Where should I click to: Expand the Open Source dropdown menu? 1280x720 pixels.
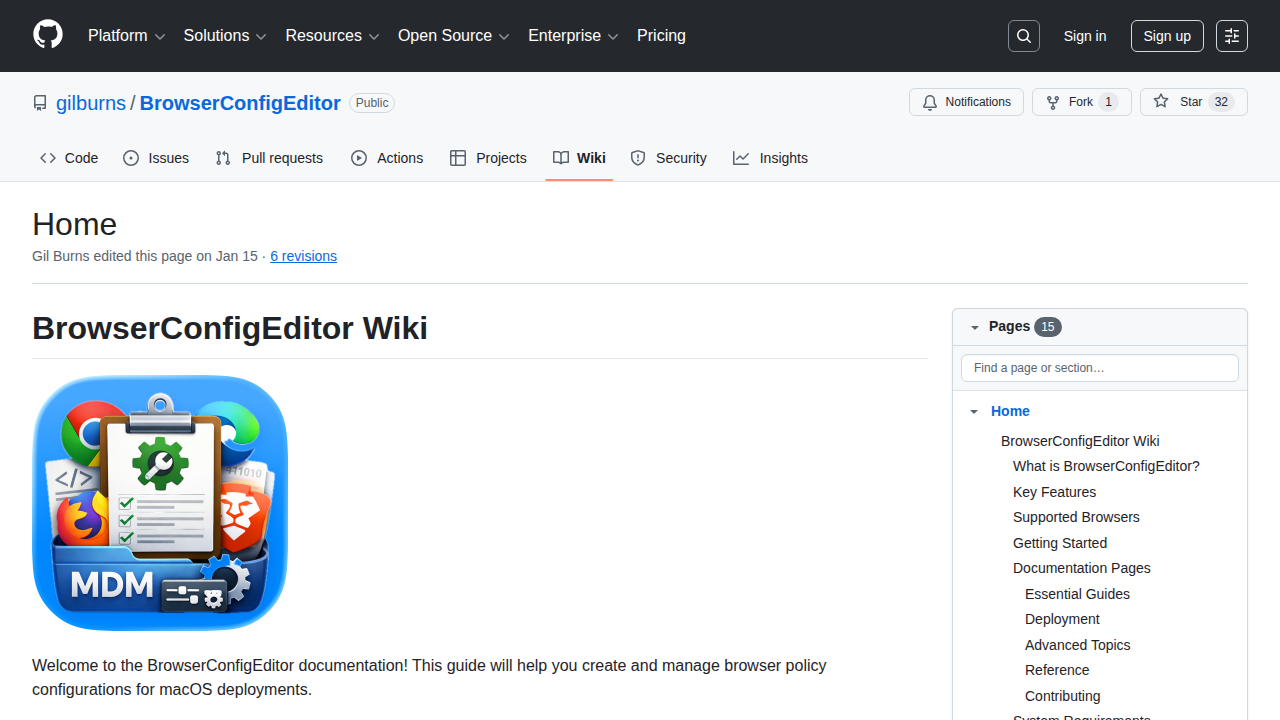click(x=454, y=36)
